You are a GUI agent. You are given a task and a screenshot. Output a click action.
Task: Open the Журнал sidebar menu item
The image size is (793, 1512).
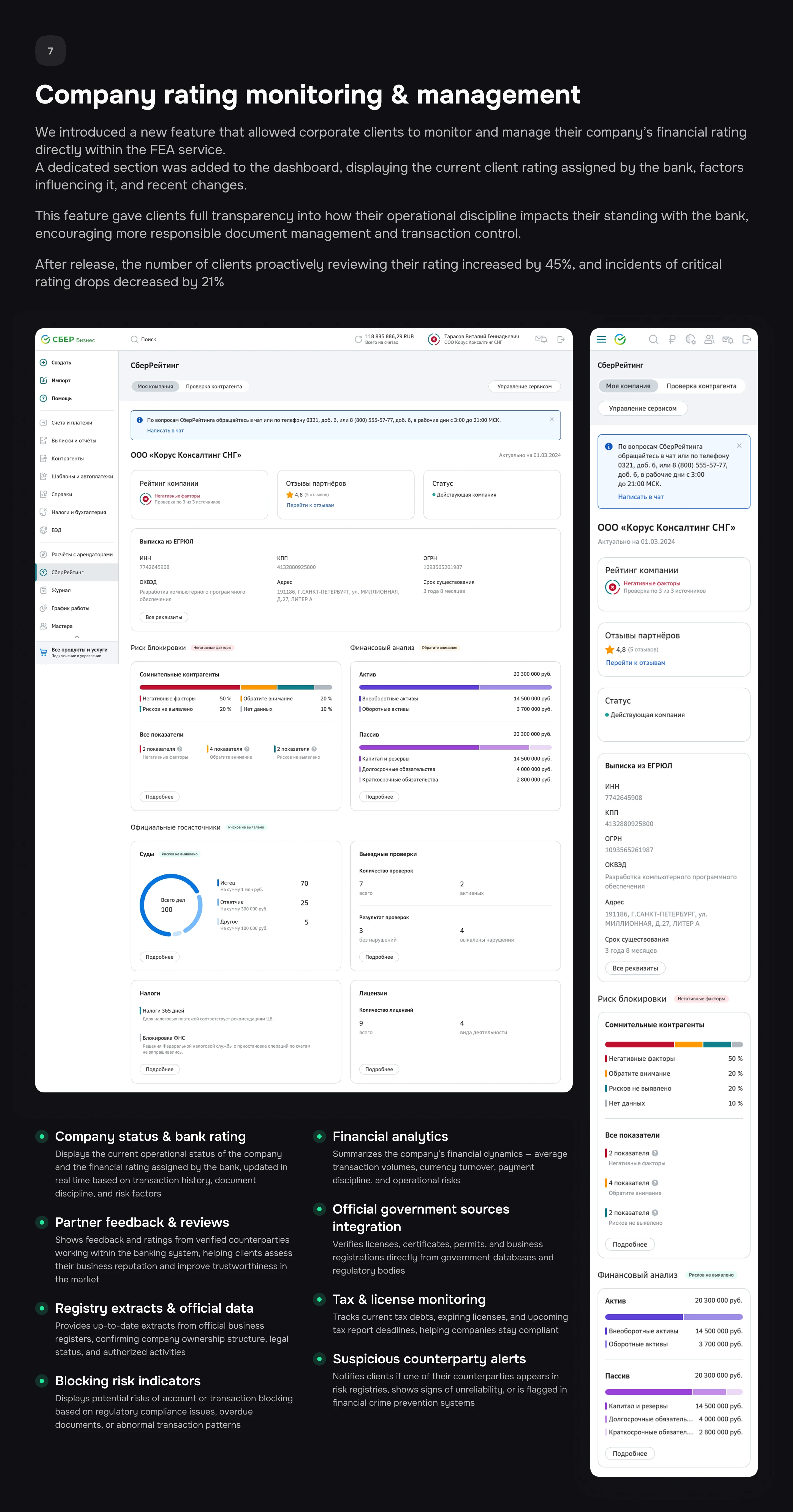[61, 590]
